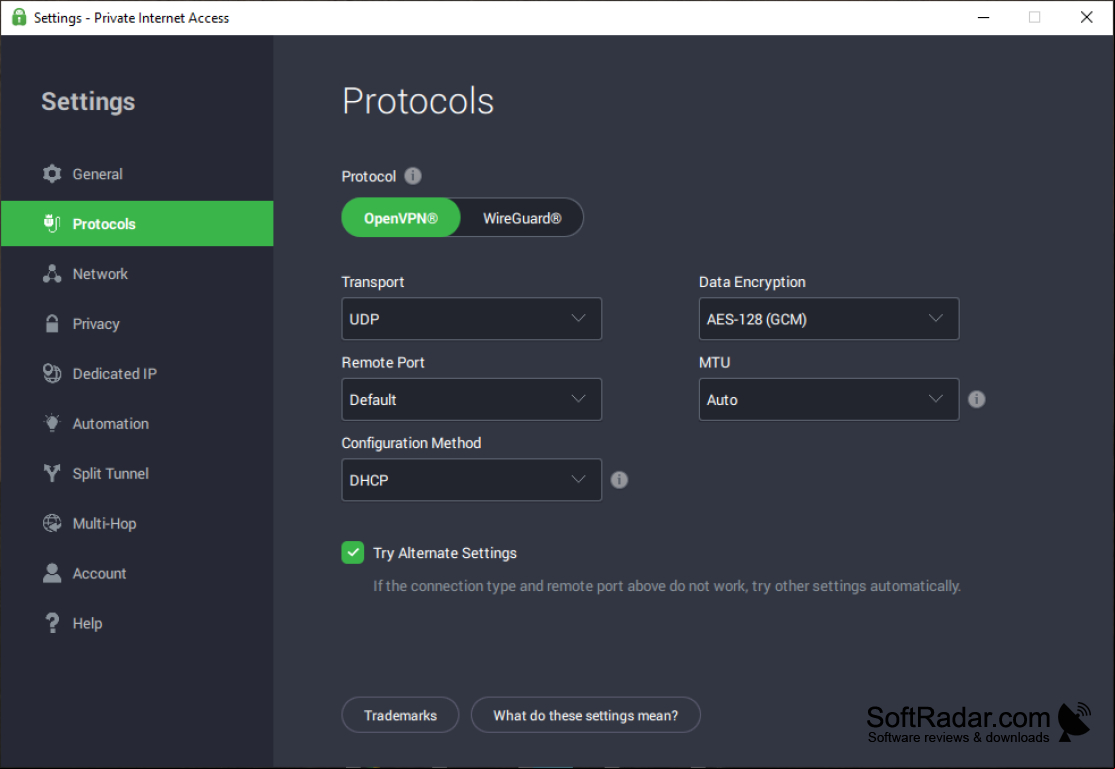This screenshot has height=769, width=1115.
Task: Click the Automation lightbulb icon
Action: tap(52, 423)
